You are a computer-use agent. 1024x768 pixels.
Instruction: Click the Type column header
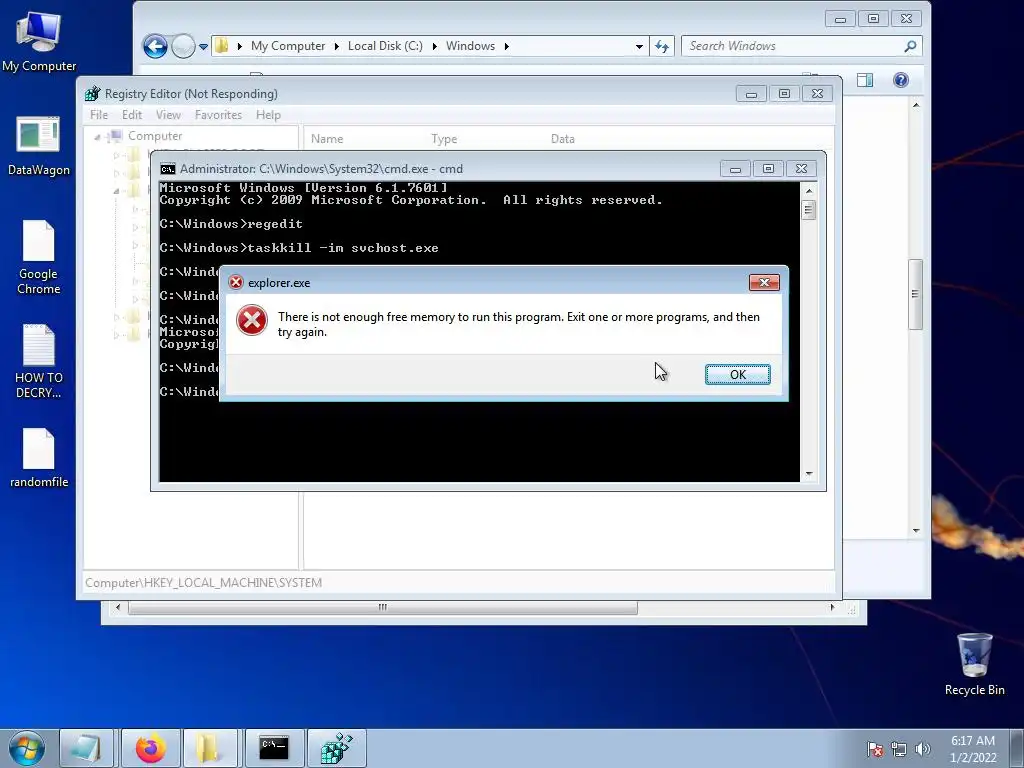pos(444,138)
